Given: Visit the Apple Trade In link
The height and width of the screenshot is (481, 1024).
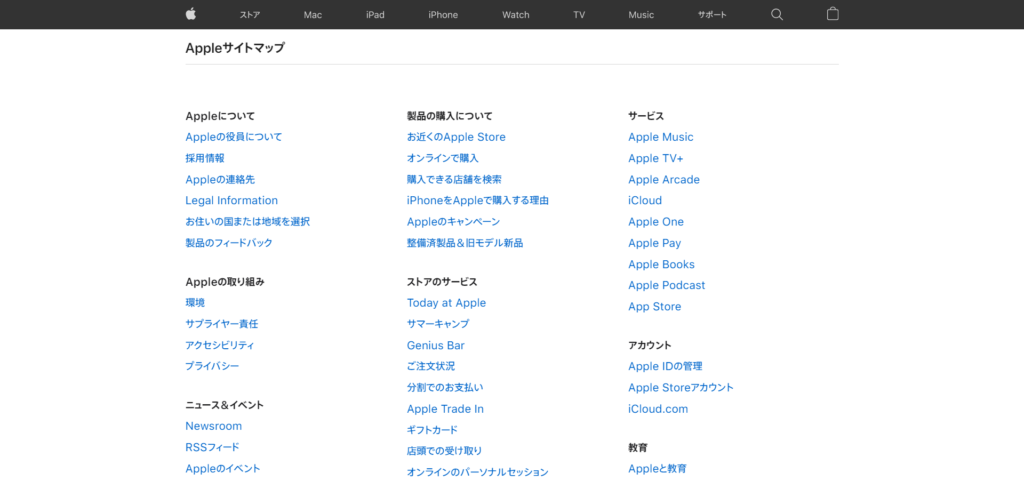Looking at the screenshot, I should (445, 409).
